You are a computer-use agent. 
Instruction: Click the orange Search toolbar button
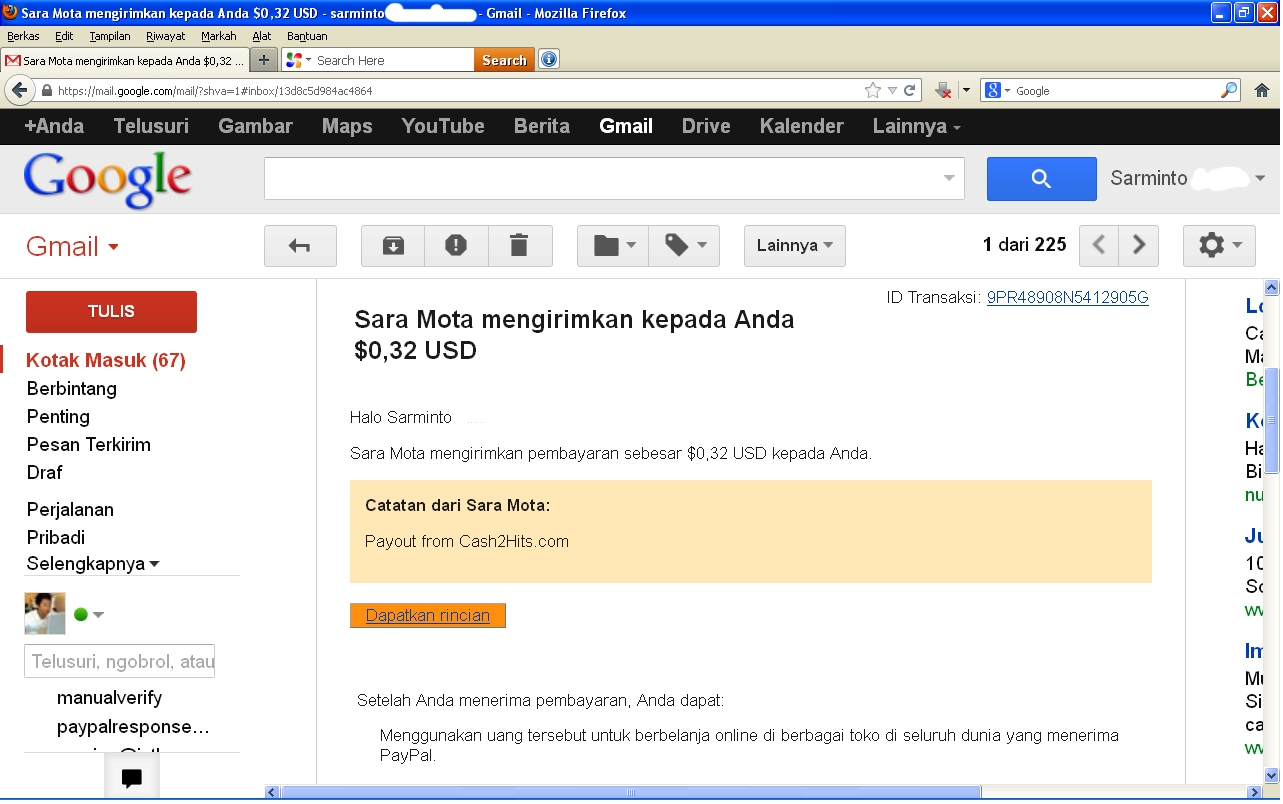504,60
